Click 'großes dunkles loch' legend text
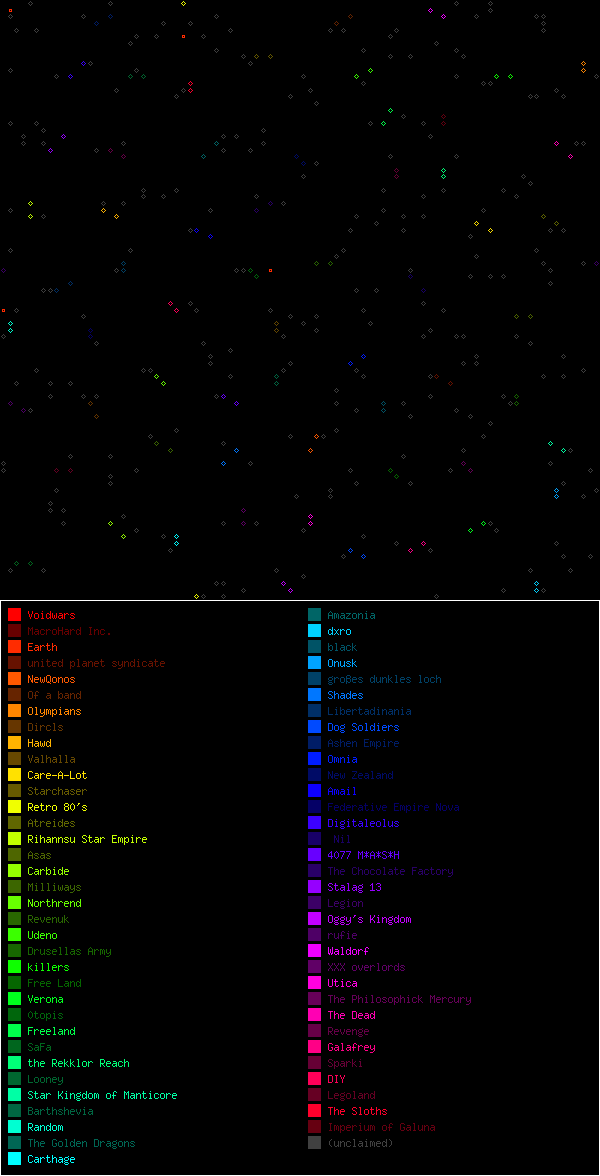The height and width of the screenshot is (1176, 600). 385,680
